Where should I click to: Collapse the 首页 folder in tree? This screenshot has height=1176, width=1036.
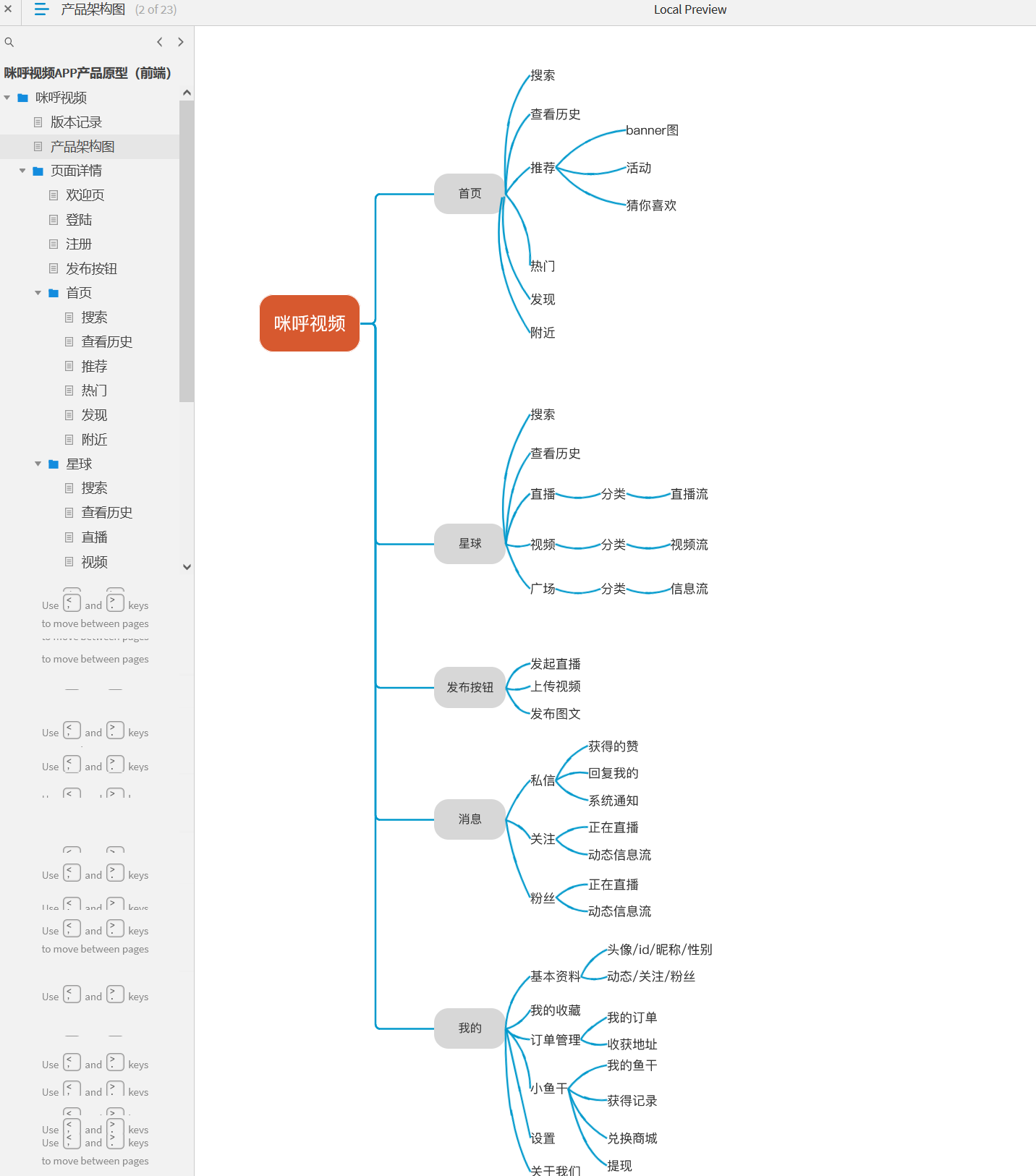click(x=38, y=293)
